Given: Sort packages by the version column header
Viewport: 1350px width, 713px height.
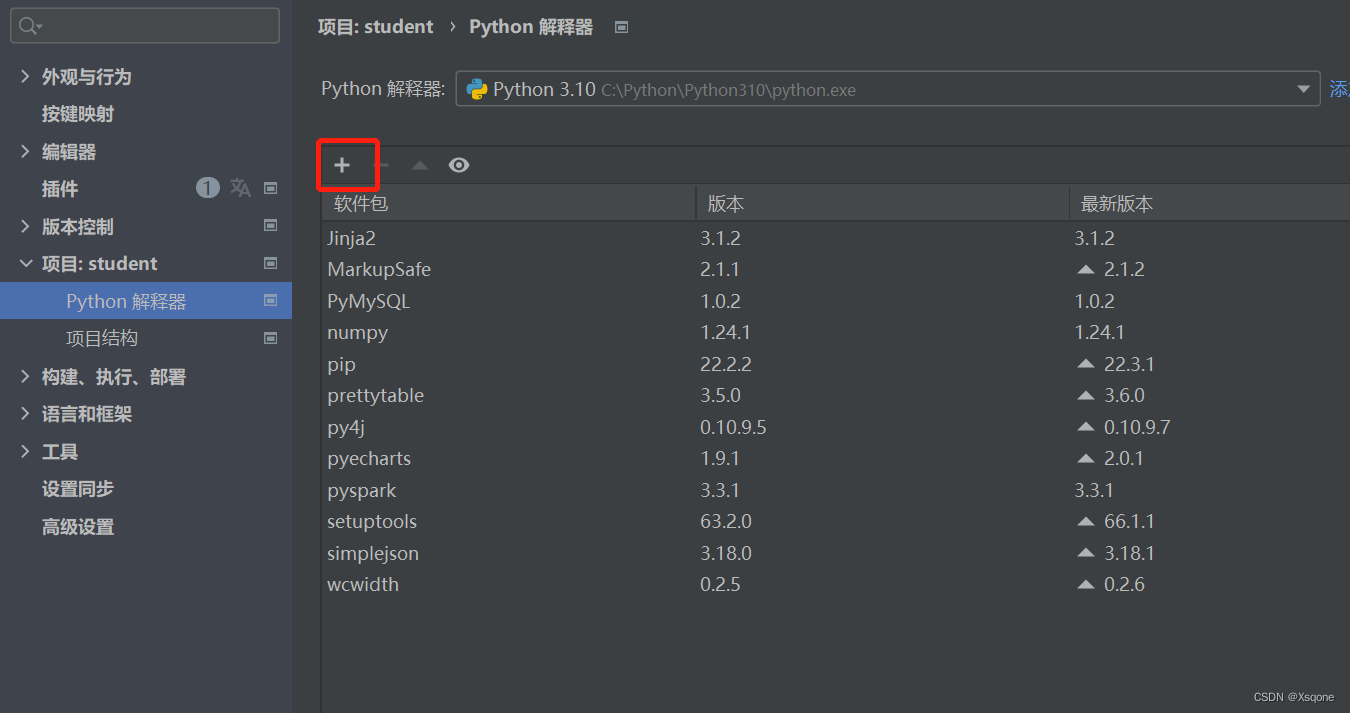Looking at the screenshot, I should pos(726,204).
